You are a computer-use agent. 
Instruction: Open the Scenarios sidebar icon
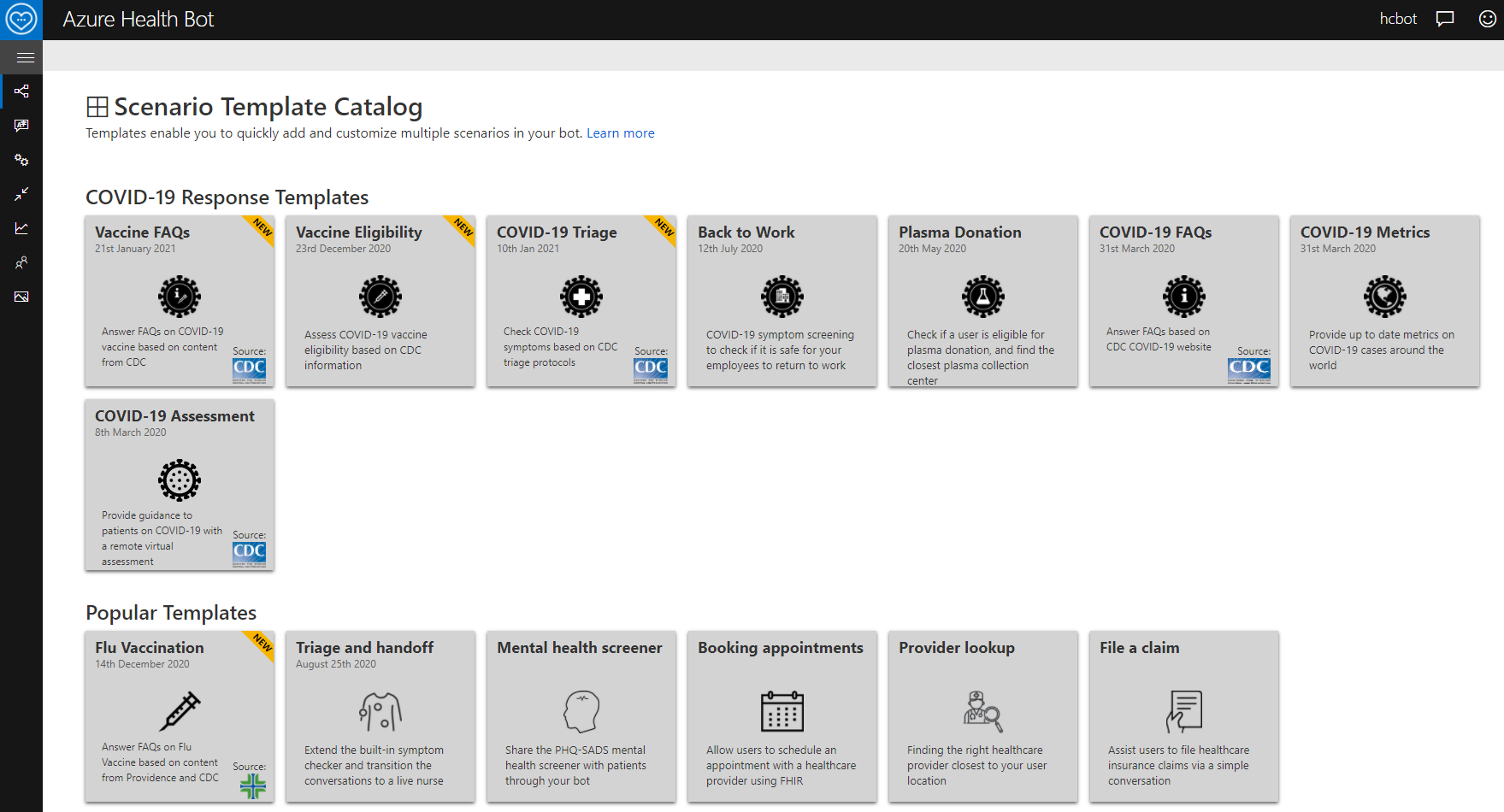coord(21,91)
